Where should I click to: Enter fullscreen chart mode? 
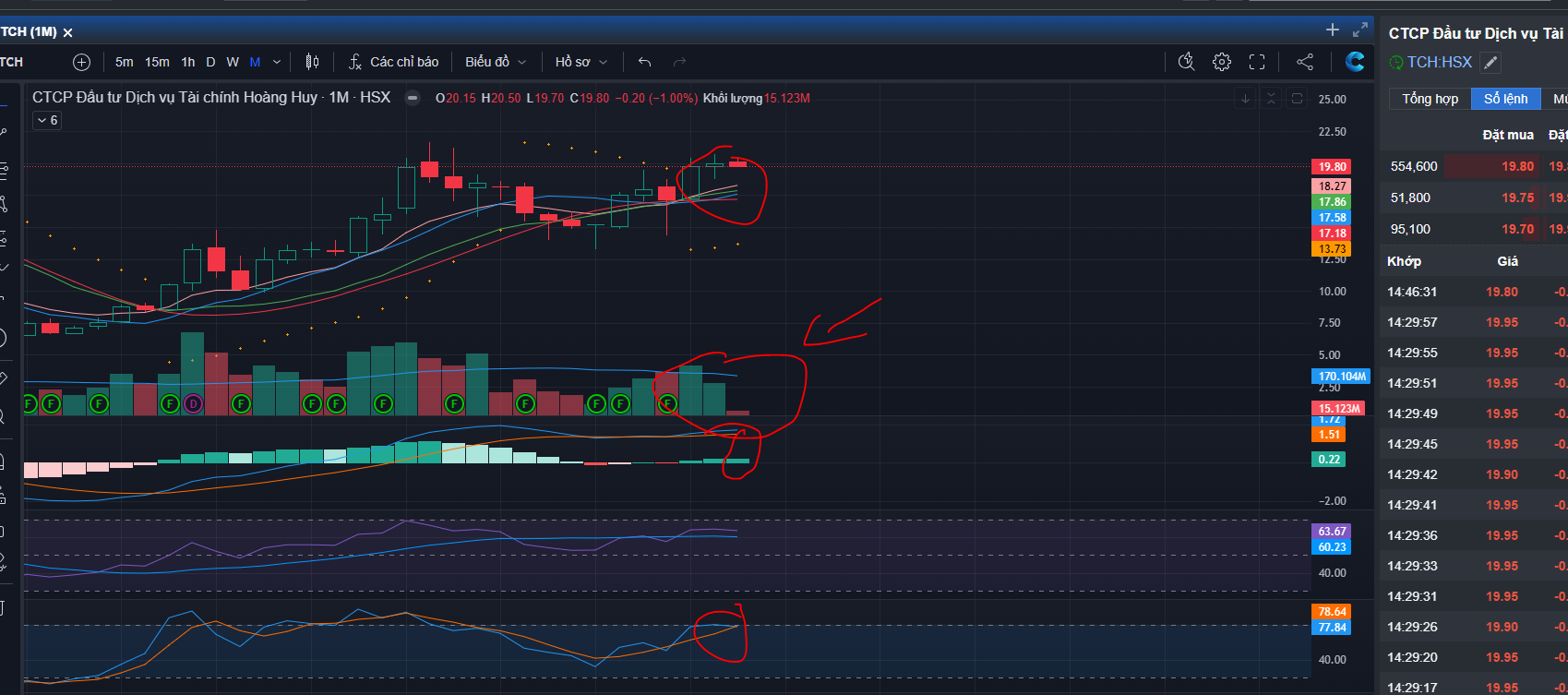pyautogui.click(x=1257, y=62)
